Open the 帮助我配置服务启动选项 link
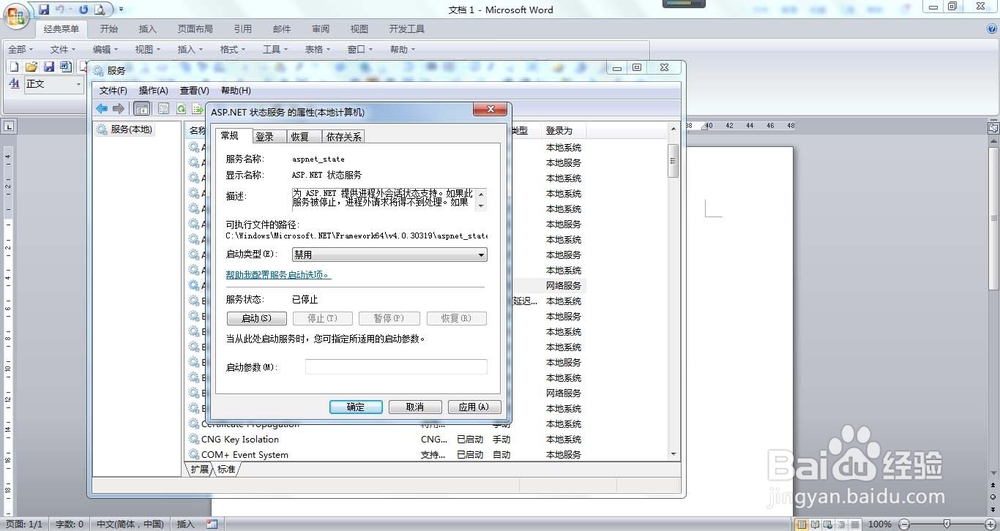 pos(278,275)
